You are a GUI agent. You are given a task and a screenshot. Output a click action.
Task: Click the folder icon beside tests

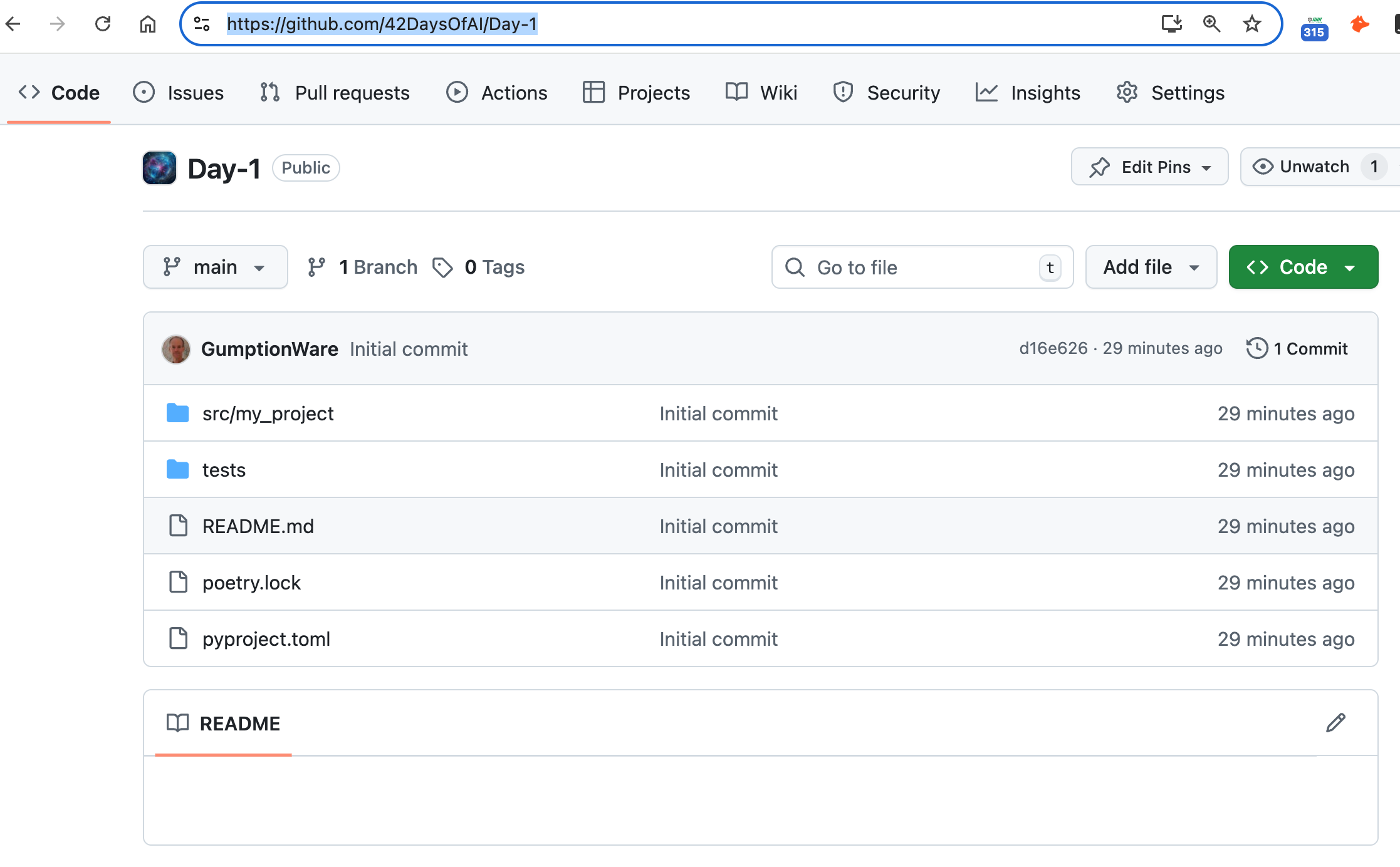(x=178, y=469)
